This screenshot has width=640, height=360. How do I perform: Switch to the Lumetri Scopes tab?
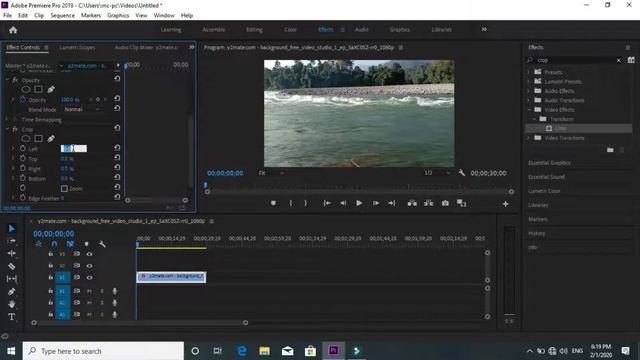77,47
